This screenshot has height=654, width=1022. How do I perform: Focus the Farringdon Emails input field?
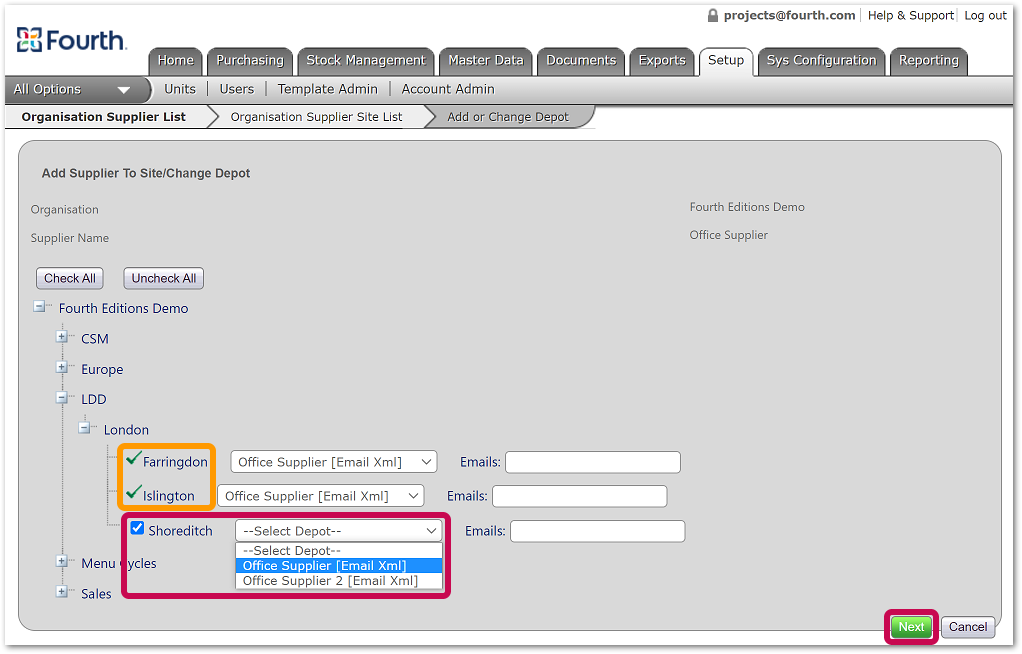tap(593, 462)
